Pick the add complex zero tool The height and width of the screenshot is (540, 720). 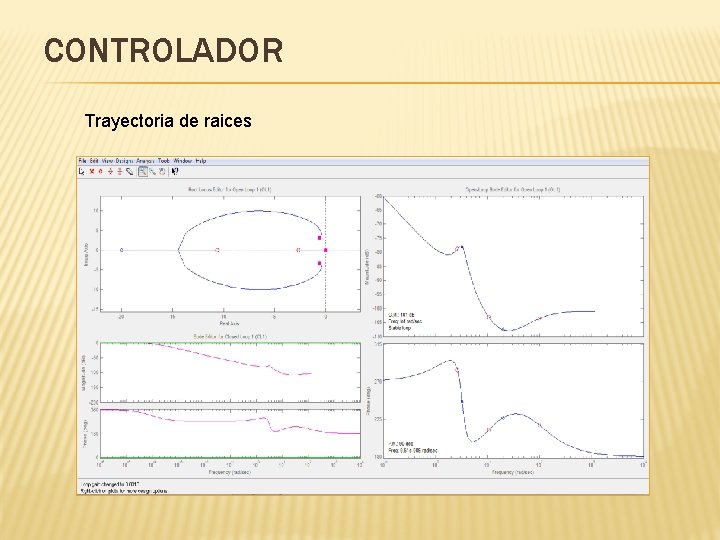pyautogui.click(x=120, y=172)
